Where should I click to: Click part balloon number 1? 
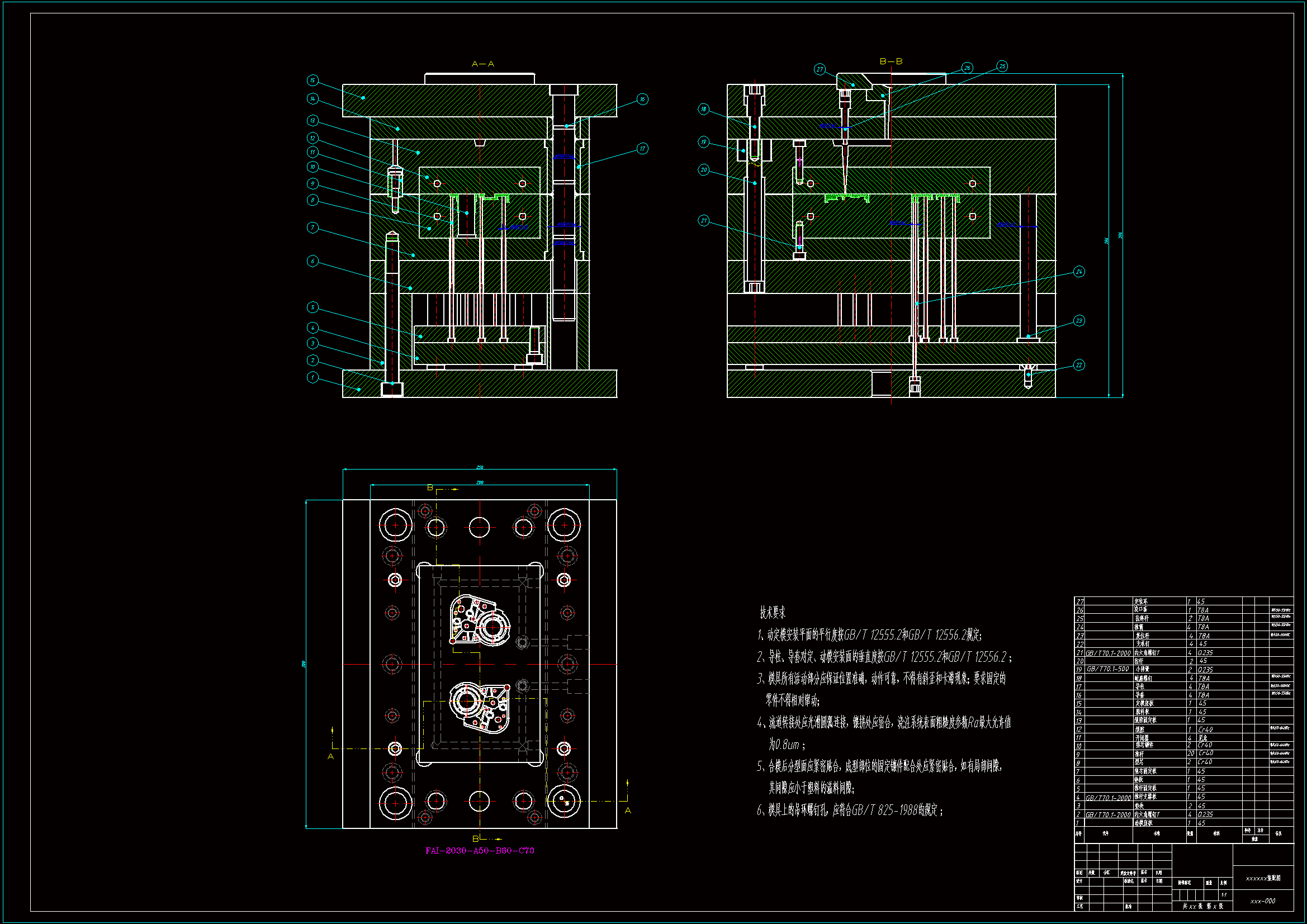click(312, 377)
